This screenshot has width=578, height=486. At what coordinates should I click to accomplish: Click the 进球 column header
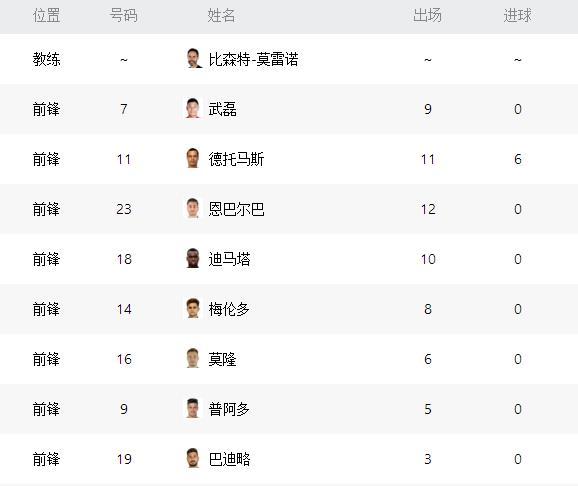[518, 16]
